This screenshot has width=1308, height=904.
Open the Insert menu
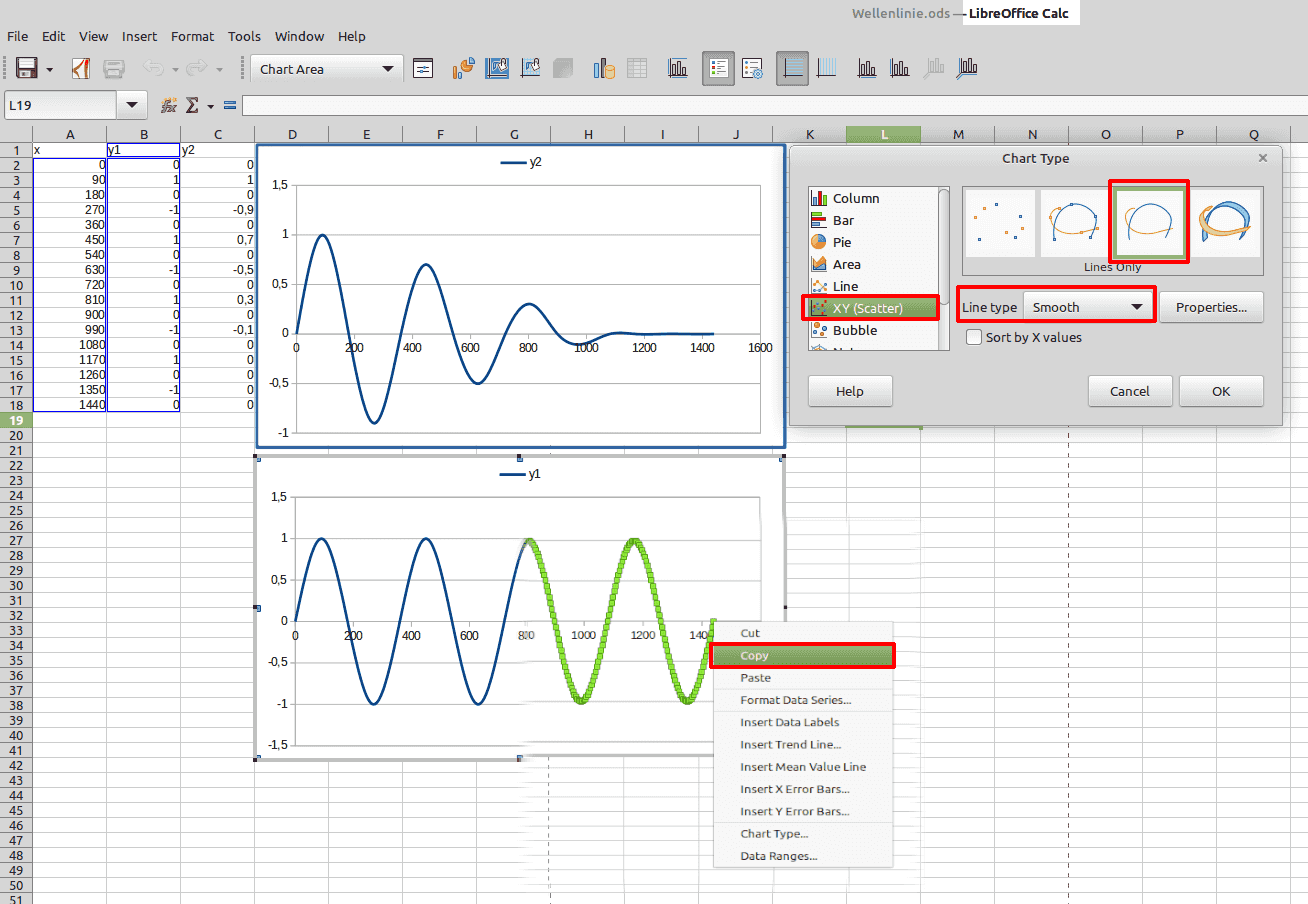139,36
